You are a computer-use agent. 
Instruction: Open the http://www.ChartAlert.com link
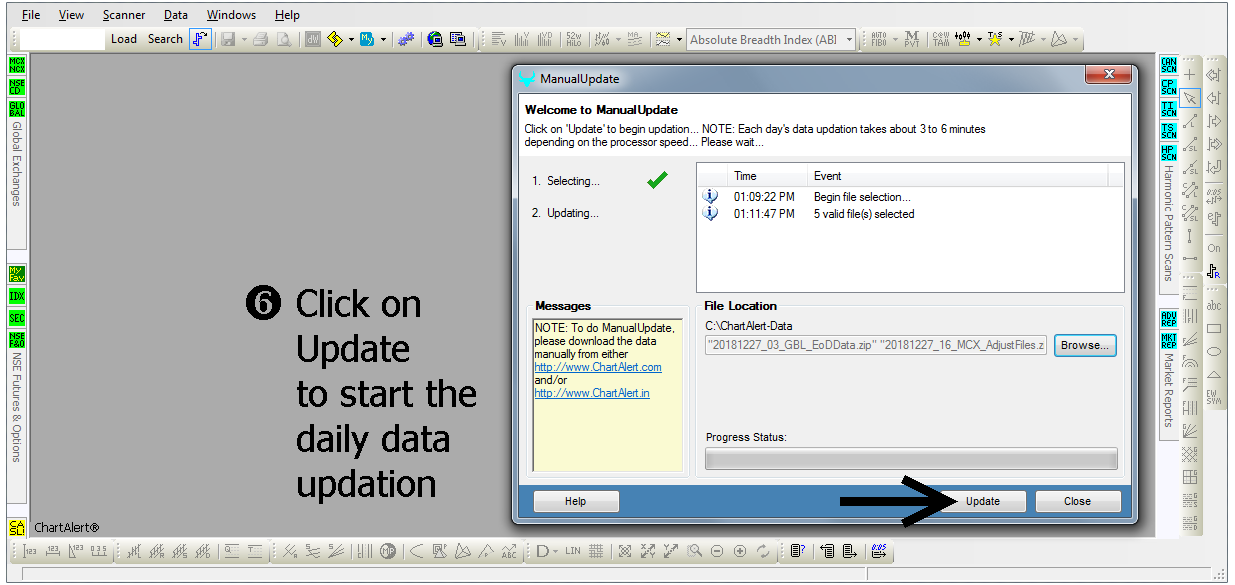[598, 367]
